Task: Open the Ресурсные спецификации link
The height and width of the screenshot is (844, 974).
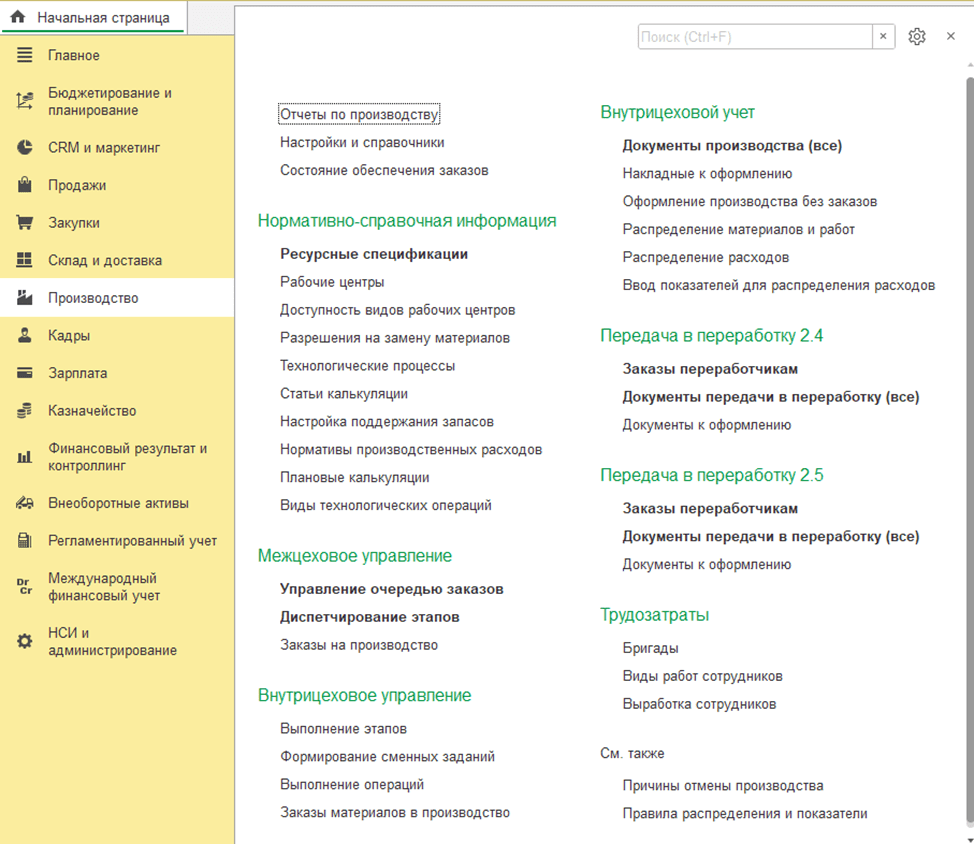Action: (374, 254)
